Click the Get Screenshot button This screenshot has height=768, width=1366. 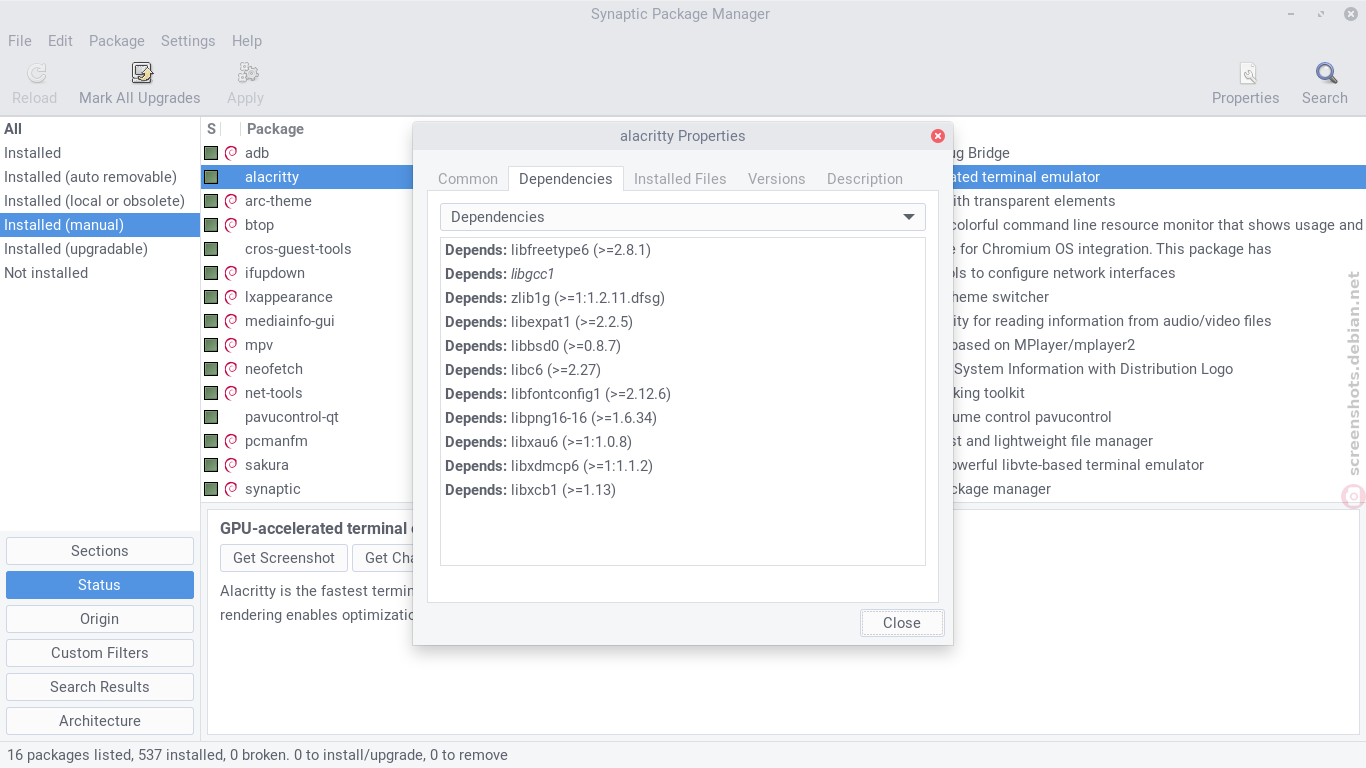284,558
